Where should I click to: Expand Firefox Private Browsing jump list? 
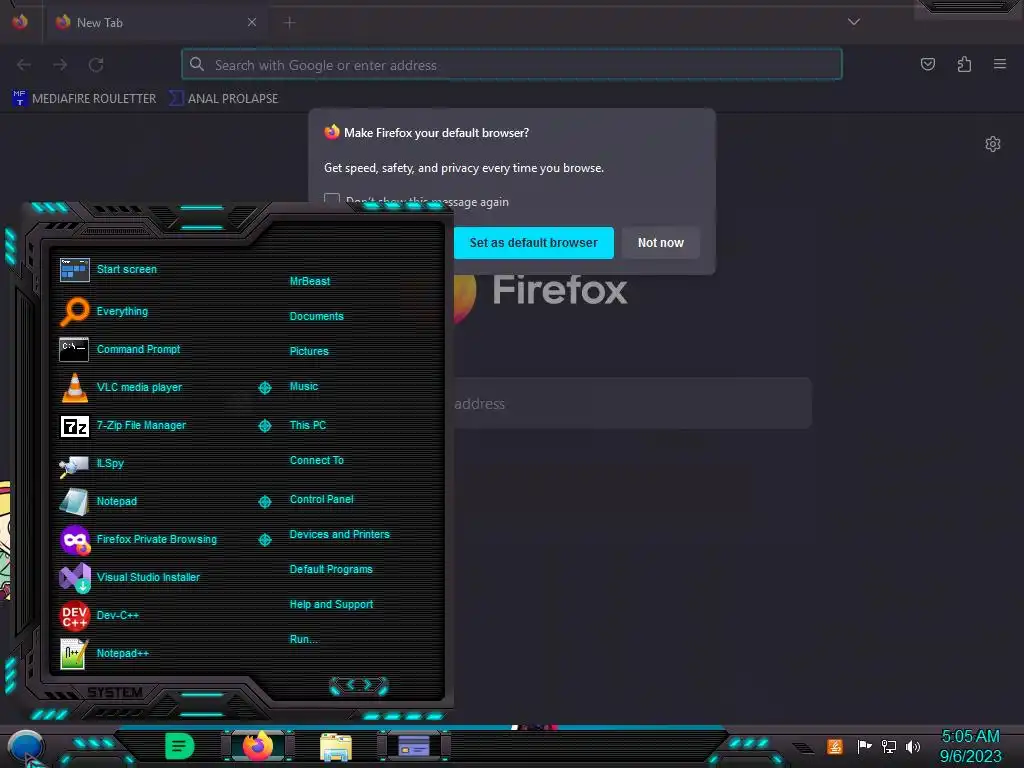point(264,539)
